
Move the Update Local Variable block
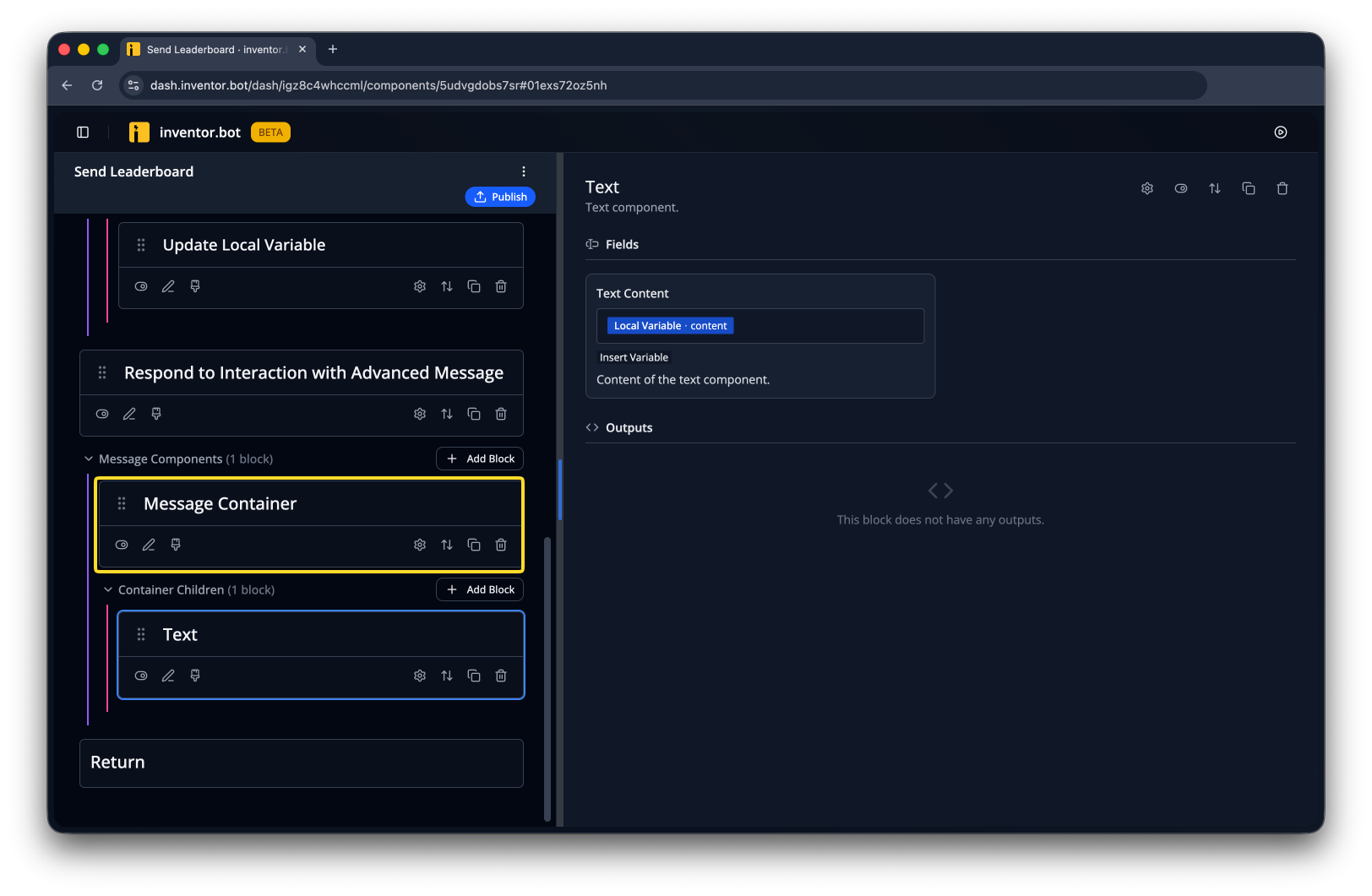447,287
